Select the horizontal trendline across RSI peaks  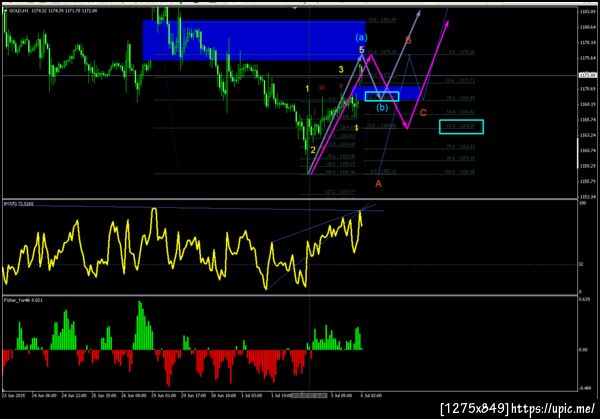(191, 208)
